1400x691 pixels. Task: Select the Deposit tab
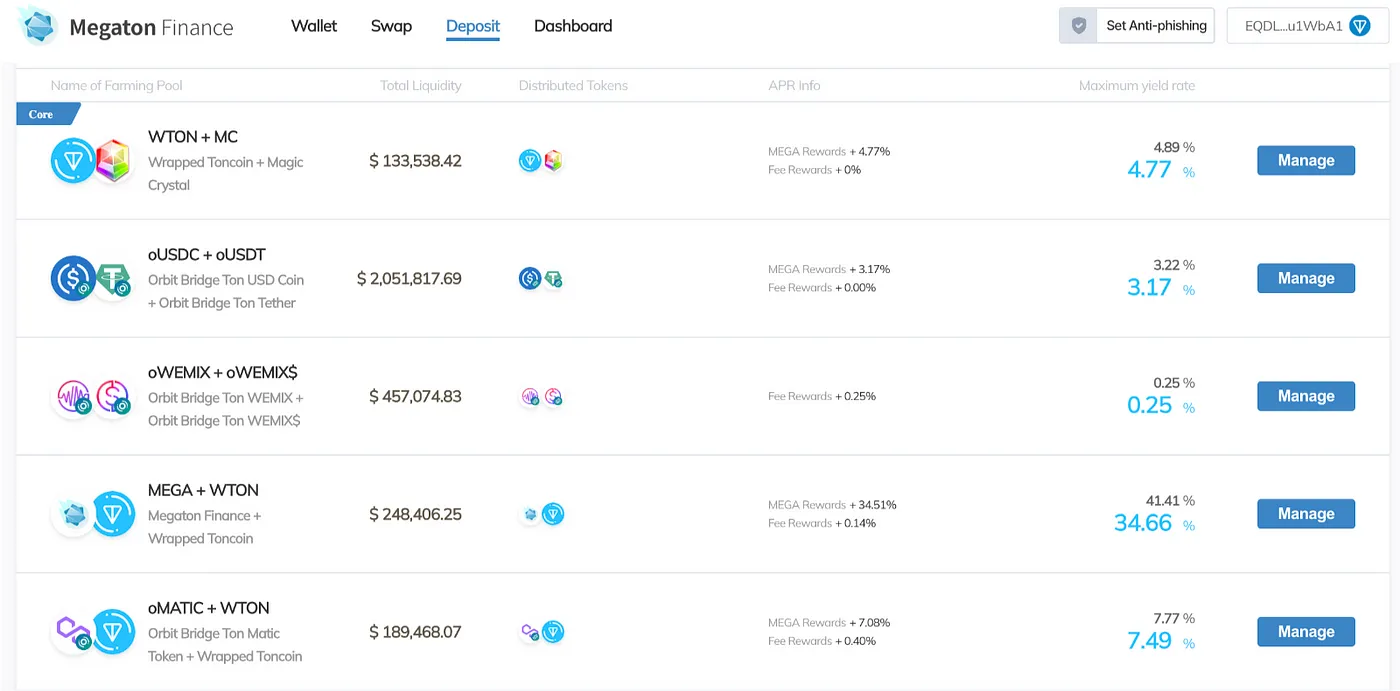click(x=473, y=27)
